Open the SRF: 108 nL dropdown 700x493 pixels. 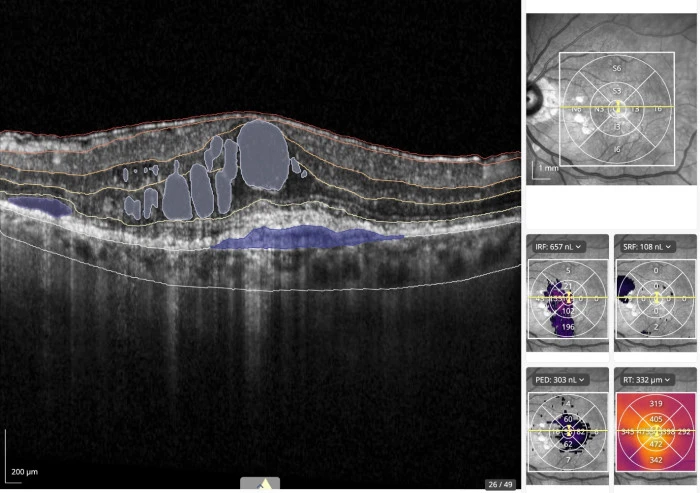point(646,246)
